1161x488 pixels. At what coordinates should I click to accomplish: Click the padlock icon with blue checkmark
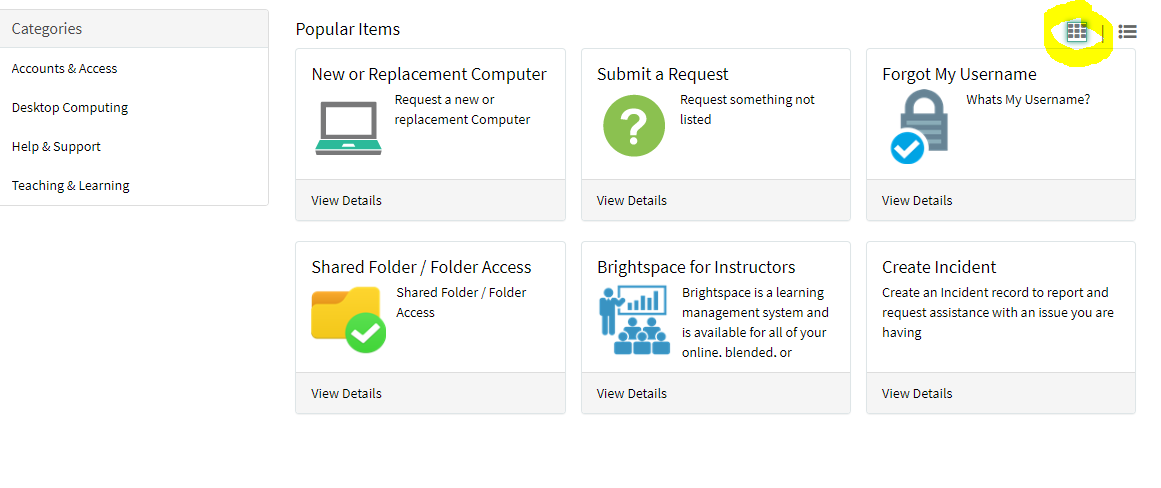point(920,127)
